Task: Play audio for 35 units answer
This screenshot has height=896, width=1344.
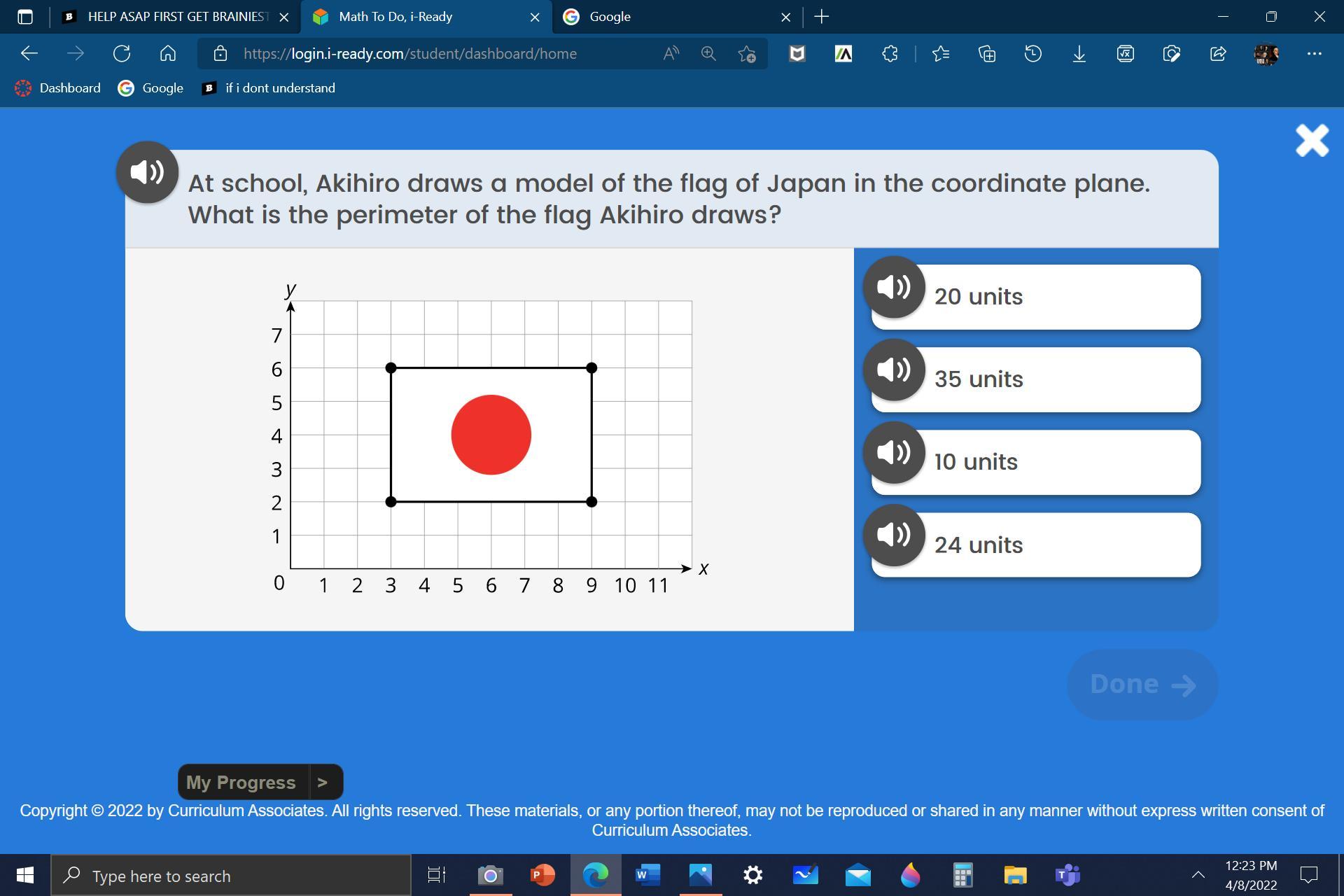Action: (894, 370)
